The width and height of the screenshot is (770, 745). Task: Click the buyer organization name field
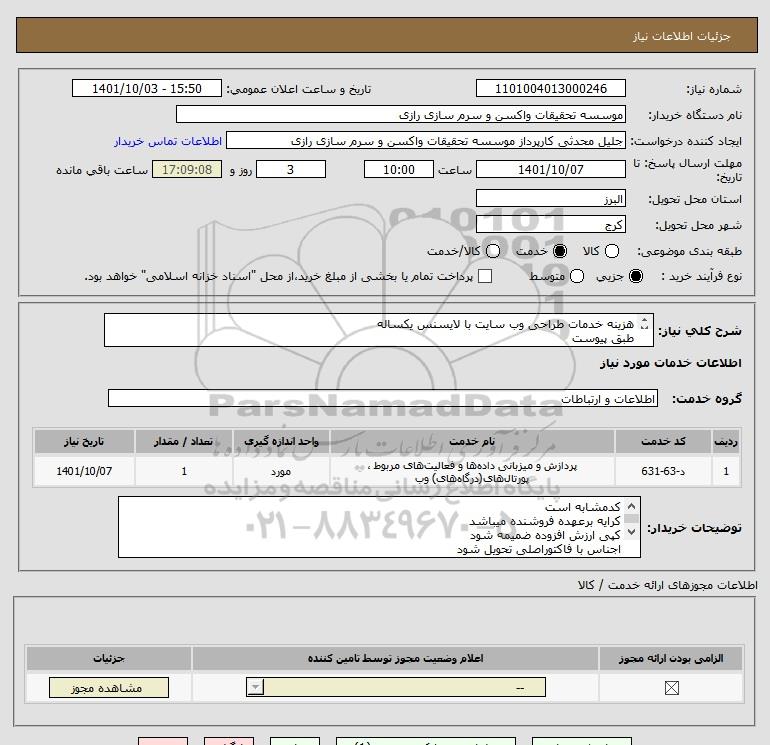[x=401, y=114]
